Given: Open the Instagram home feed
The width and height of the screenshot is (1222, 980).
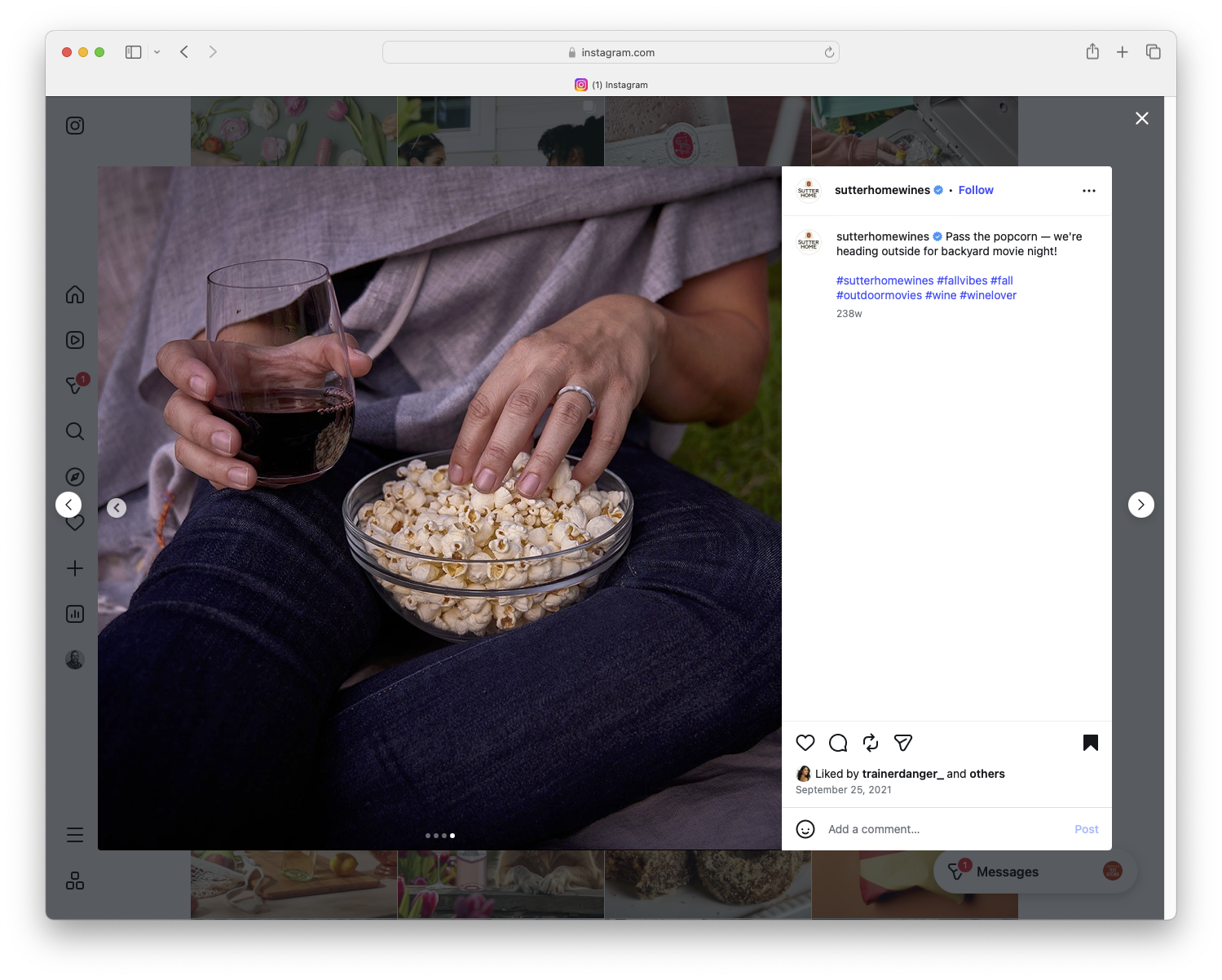Looking at the screenshot, I should (74, 294).
